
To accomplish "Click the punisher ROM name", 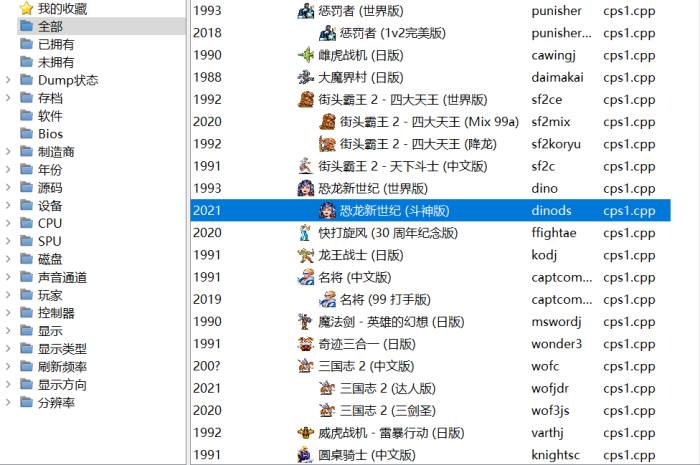I will click(557, 11).
